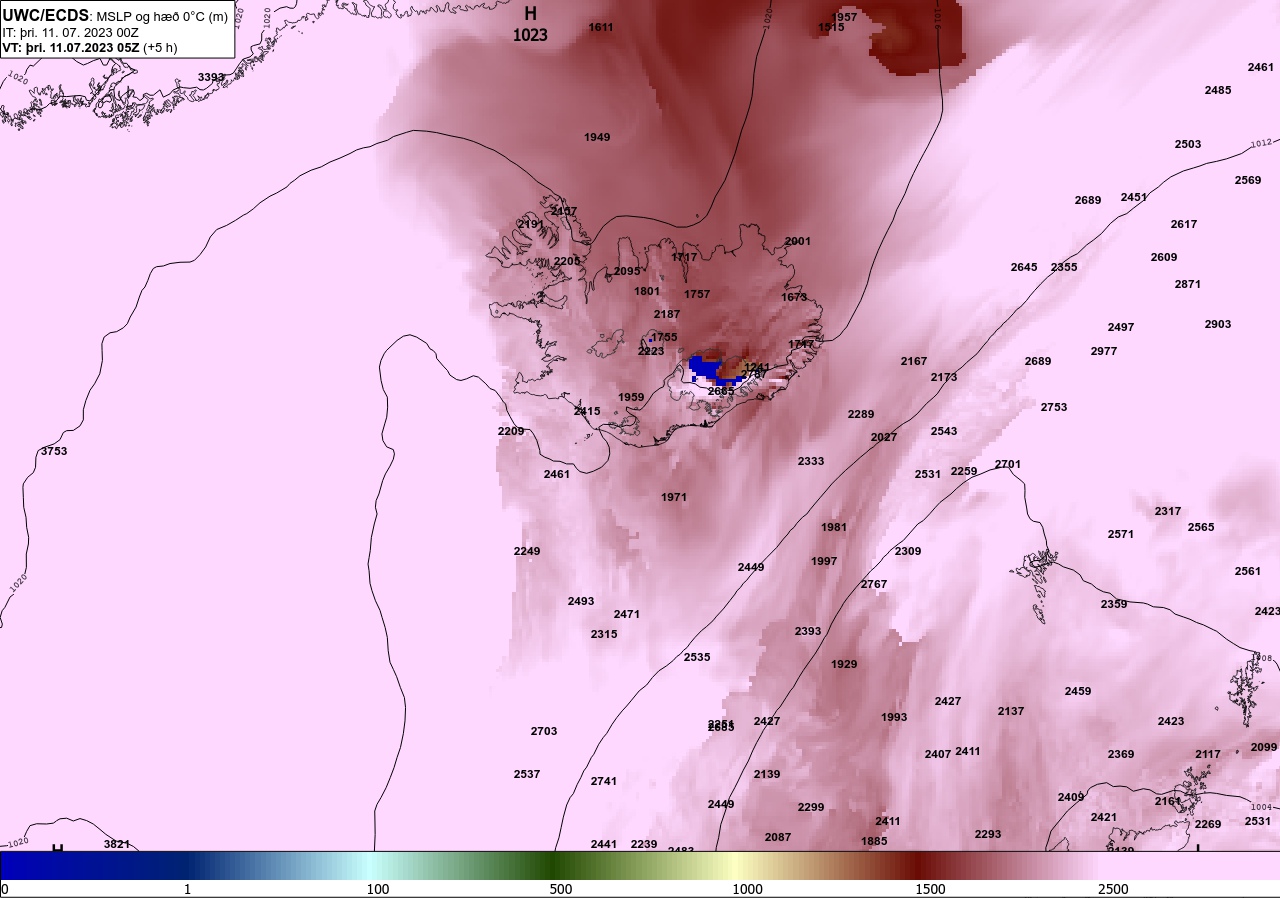The height and width of the screenshot is (898, 1280).
Task: Click the 2333 height value
Action: 811,461
